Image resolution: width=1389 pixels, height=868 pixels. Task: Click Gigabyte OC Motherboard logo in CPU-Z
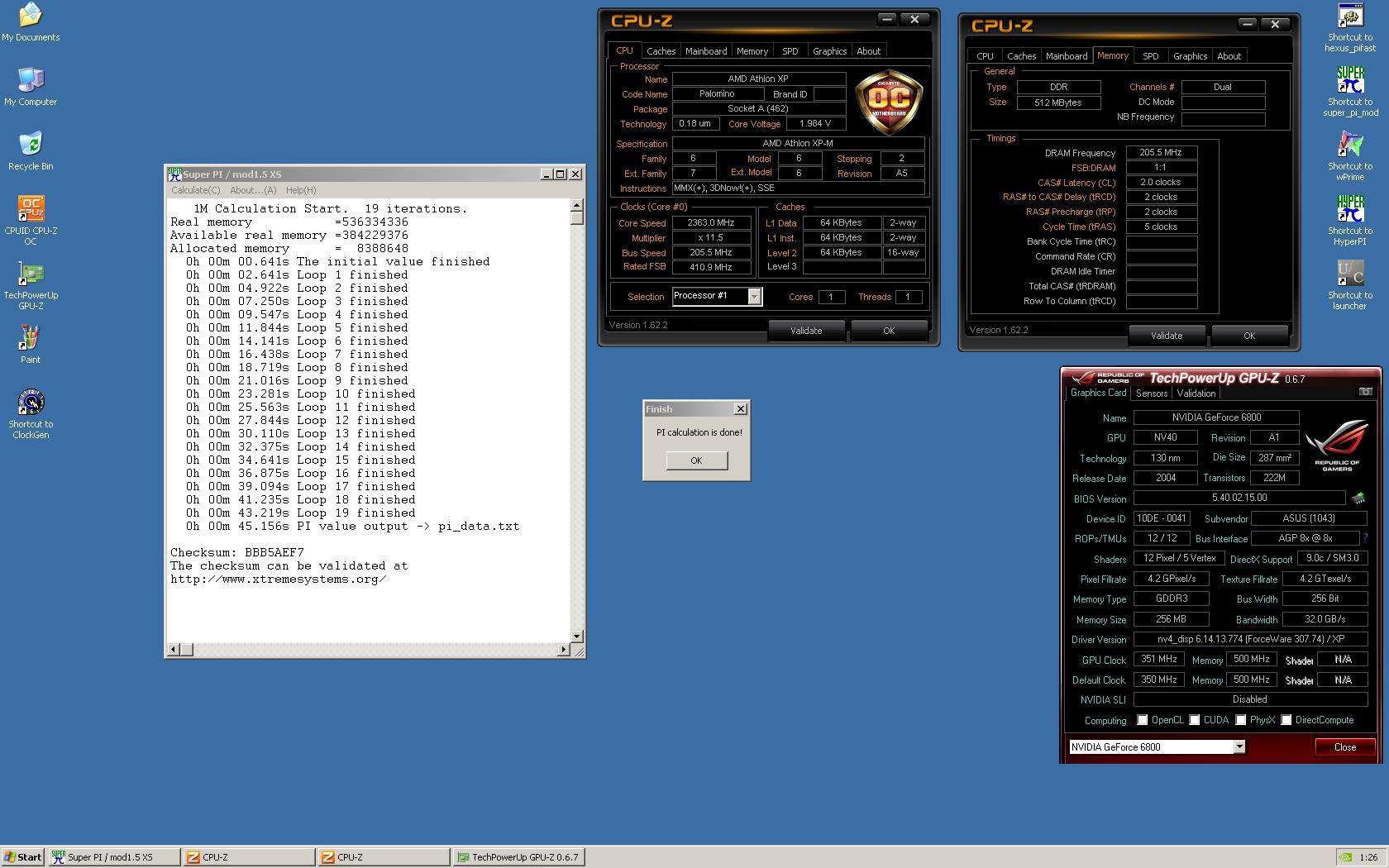[889, 103]
